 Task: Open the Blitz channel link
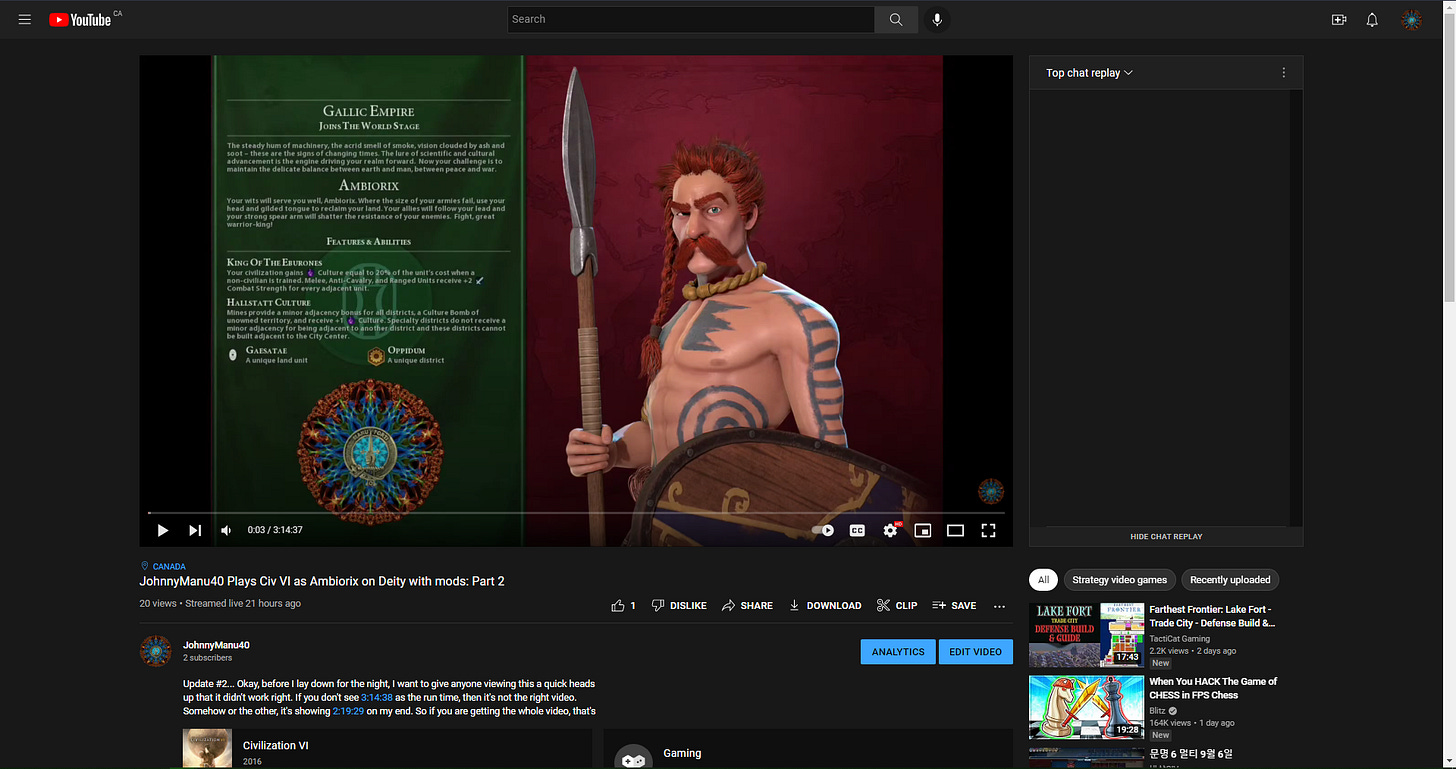[x=1159, y=711]
